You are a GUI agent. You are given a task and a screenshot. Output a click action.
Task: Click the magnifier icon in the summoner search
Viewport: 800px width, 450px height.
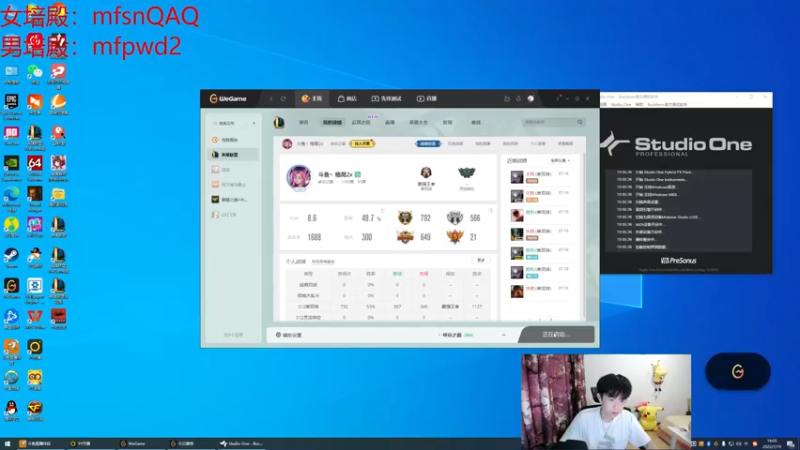click(580, 122)
